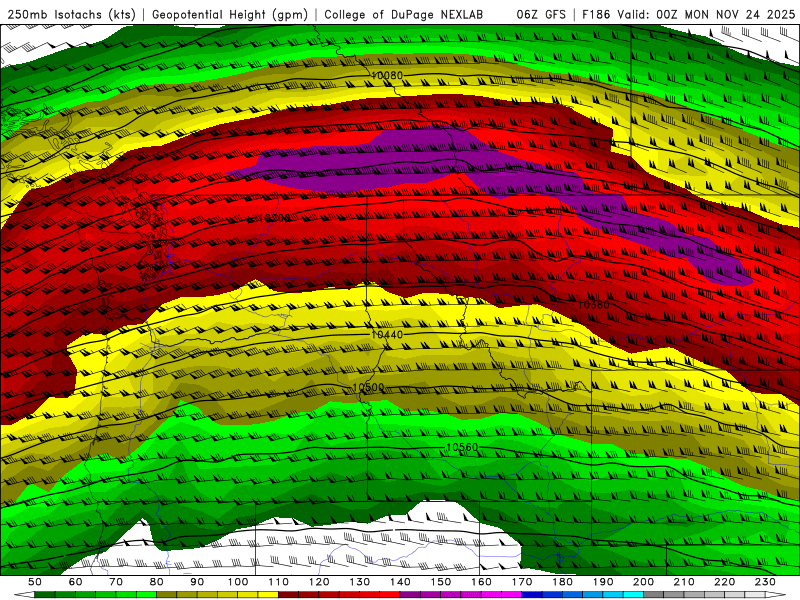Click the 220 value on the color scale
The width and height of the screenshot is (800, 600).
click(724, 582)
